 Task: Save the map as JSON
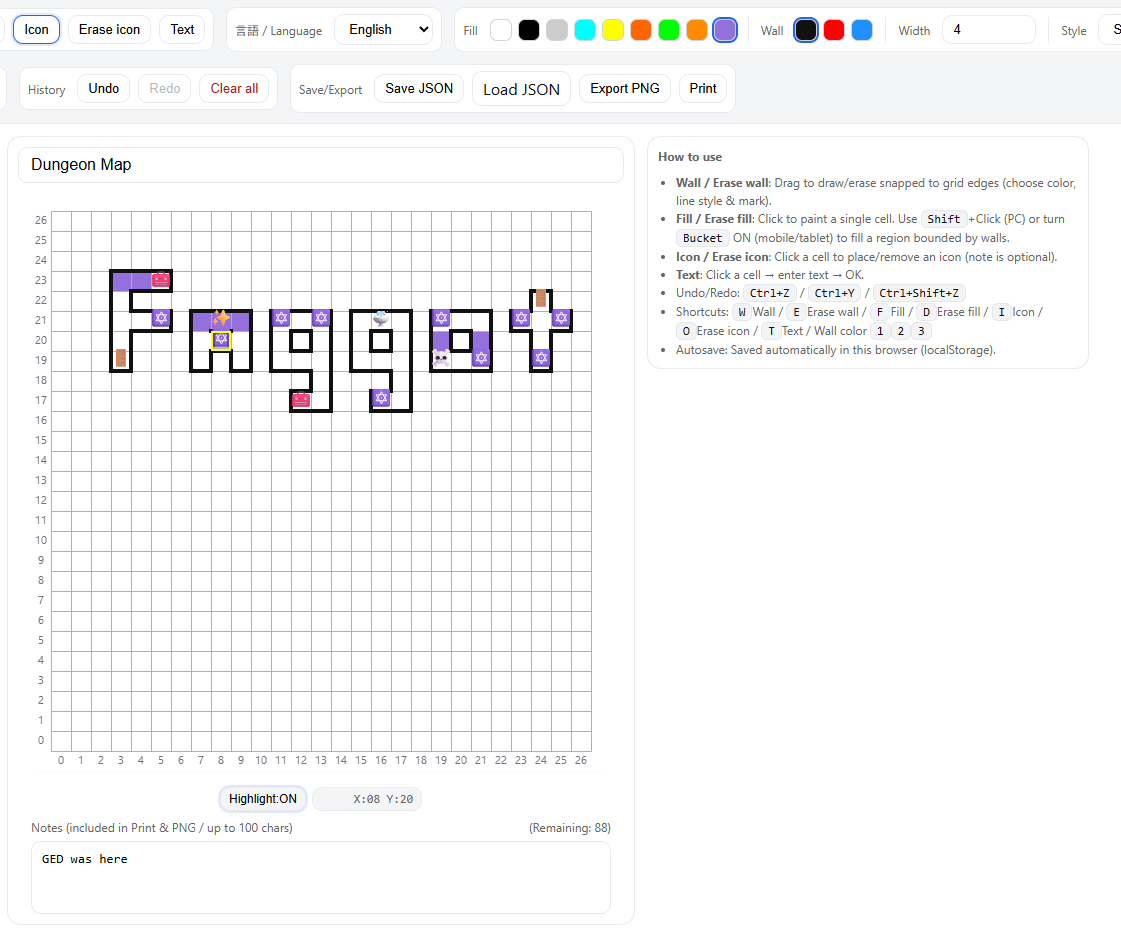pyautogui.click(x=419, y=89)
